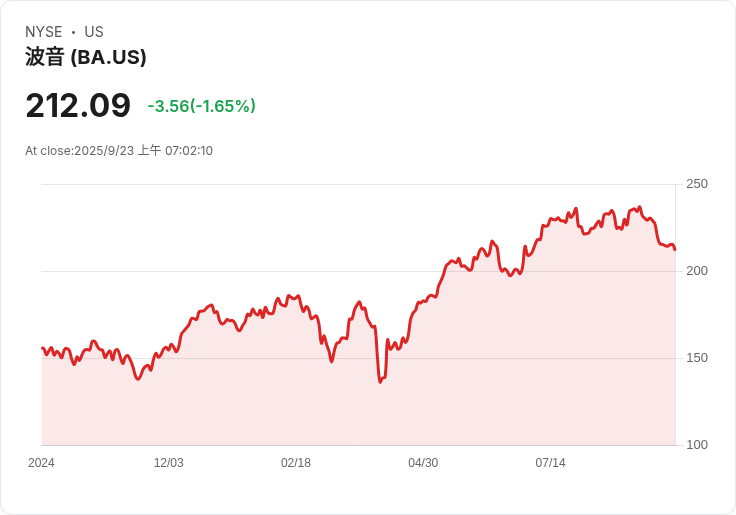Click the rightmost end of the price line
Viewport: 736px width, 515px height.
click(675, 249)
